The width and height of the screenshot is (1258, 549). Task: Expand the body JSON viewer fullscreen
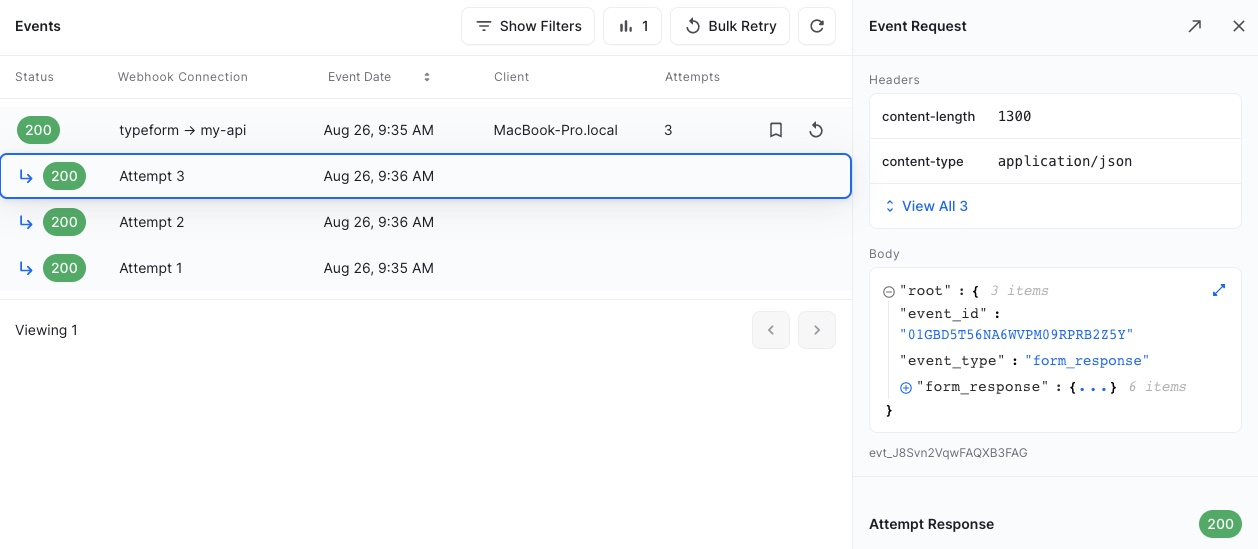tap(1218, 290)
